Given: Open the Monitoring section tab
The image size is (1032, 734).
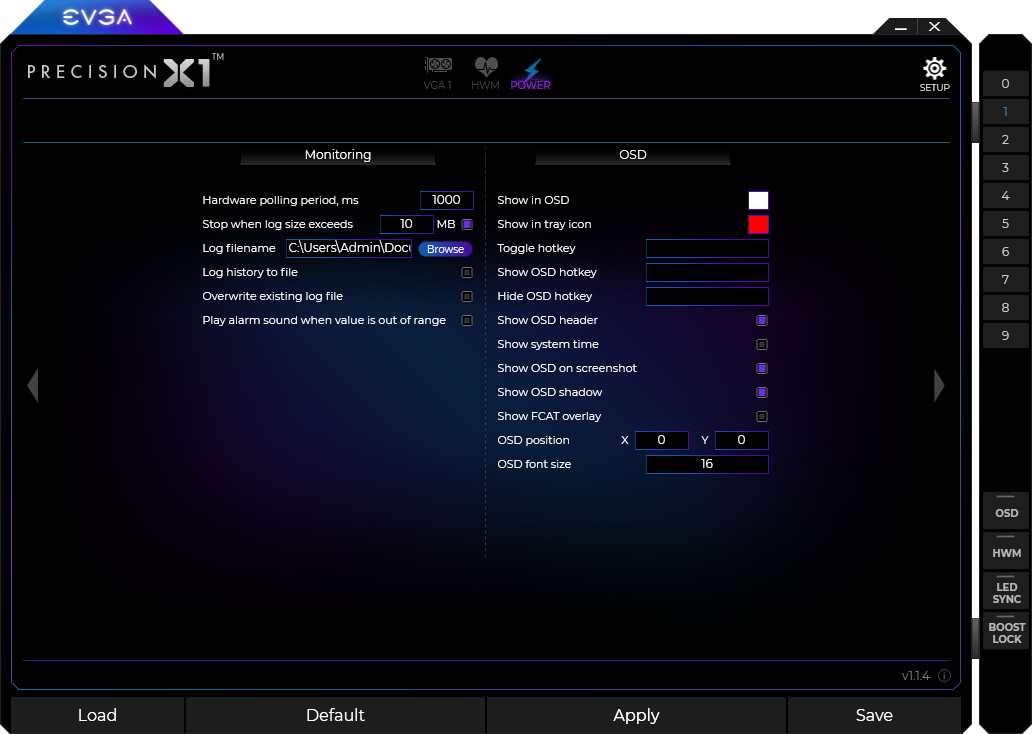Looking at the screenshot, I should coord(338,155).
